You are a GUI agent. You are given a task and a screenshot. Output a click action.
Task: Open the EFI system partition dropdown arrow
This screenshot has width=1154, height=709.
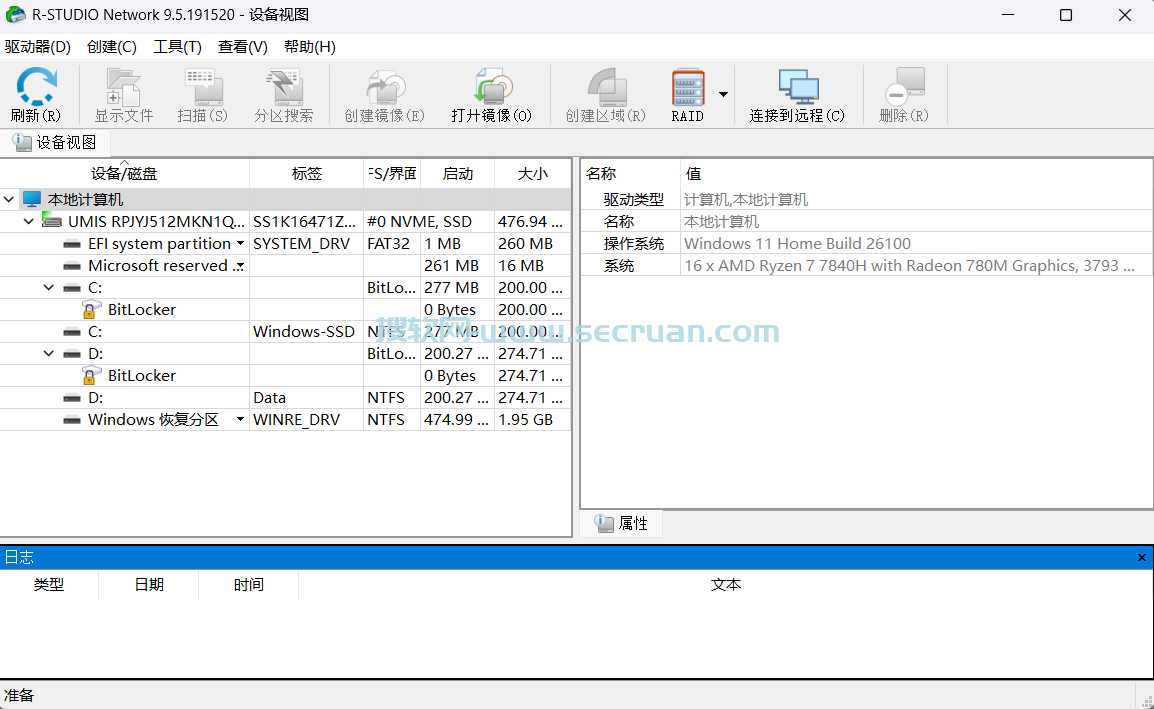pos(240,244)
